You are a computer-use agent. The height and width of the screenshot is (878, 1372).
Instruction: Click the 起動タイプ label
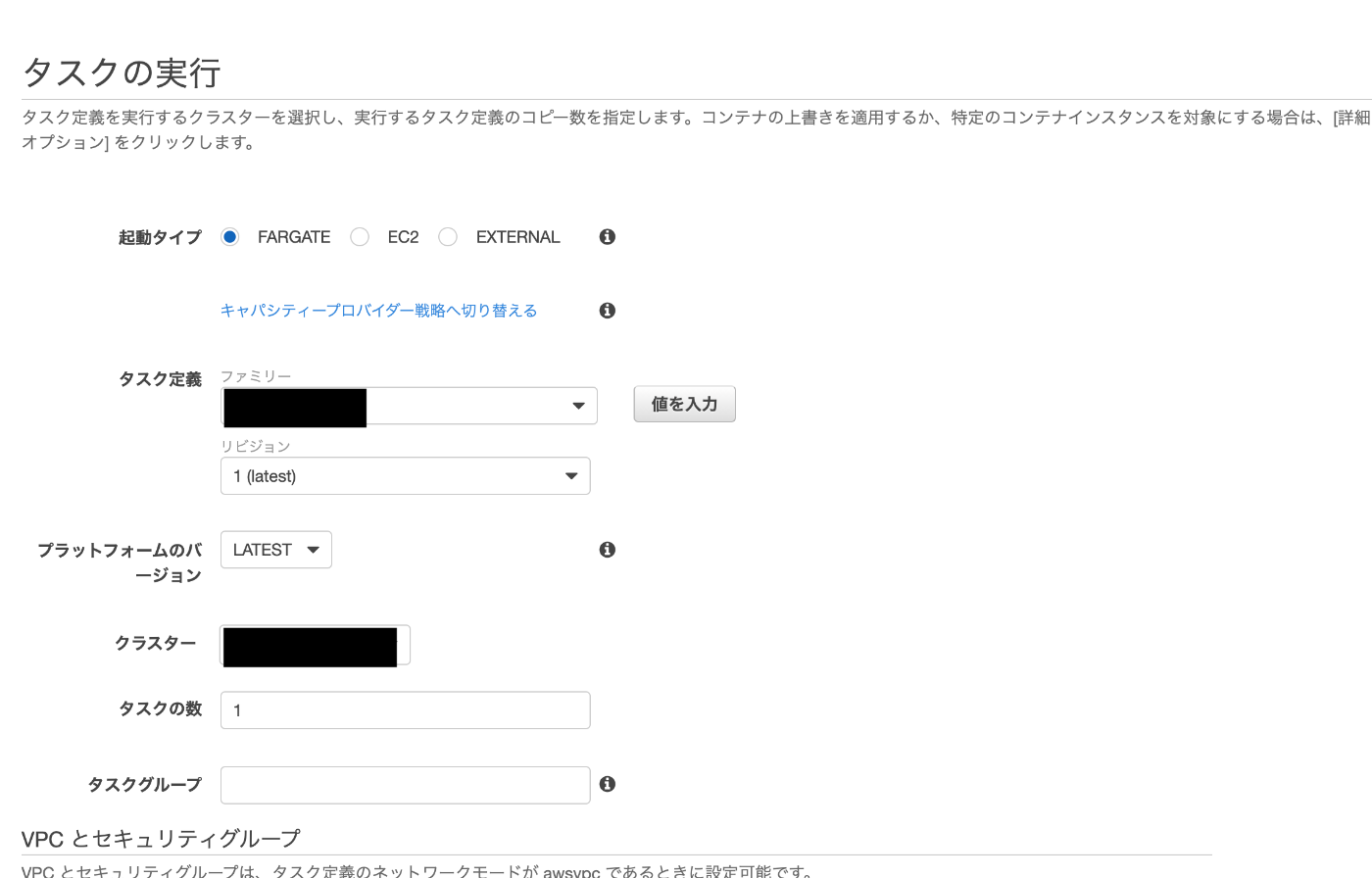(160, 237)
